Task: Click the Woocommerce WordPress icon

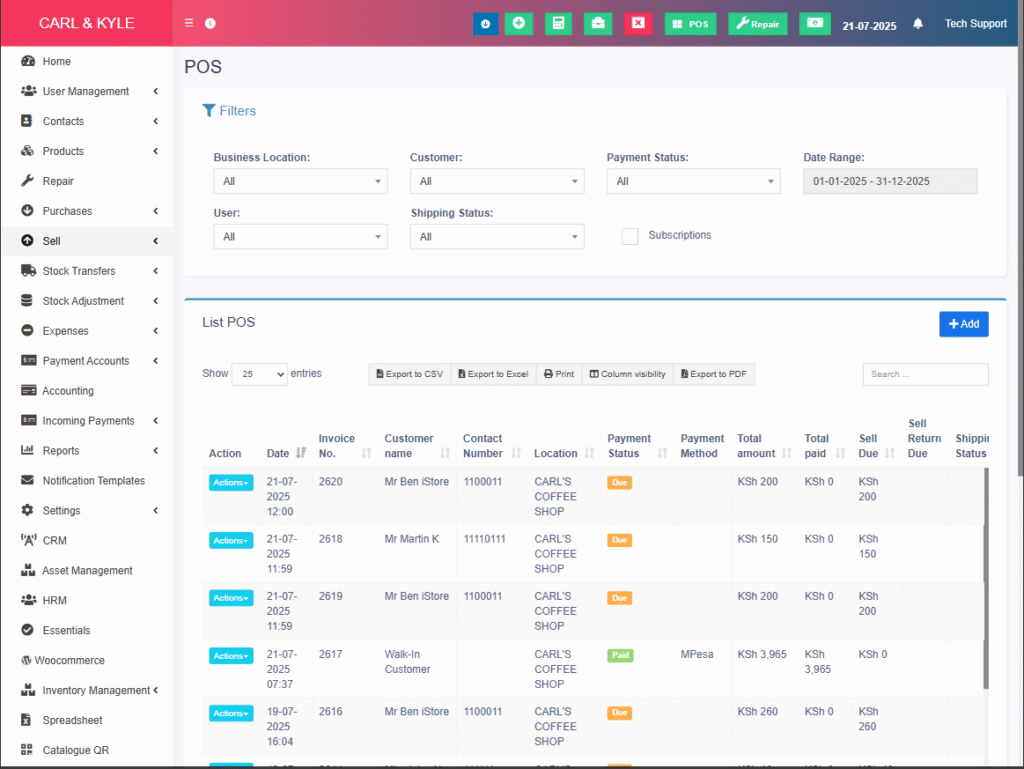Action: click(26, 660)
